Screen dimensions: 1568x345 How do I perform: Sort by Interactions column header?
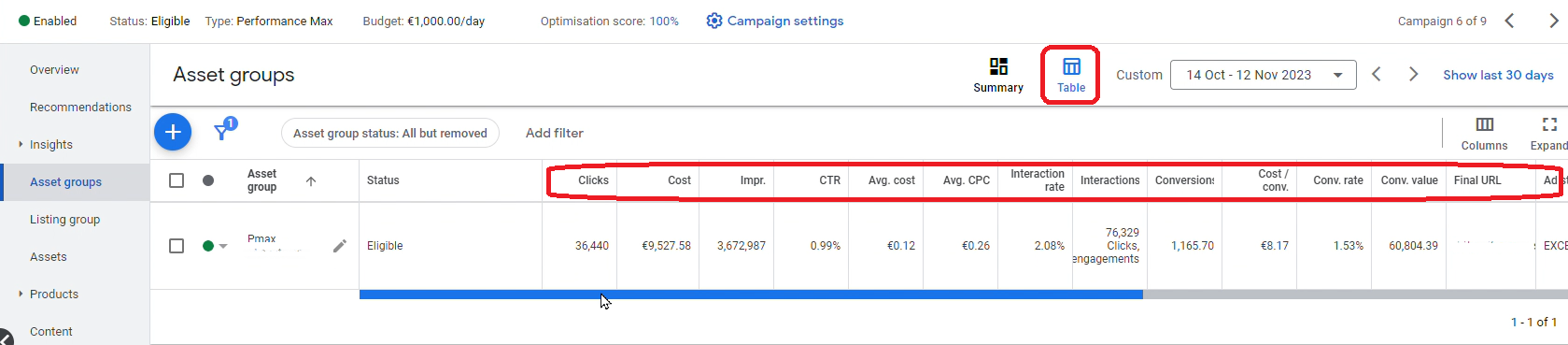(x=1109, y=180)
